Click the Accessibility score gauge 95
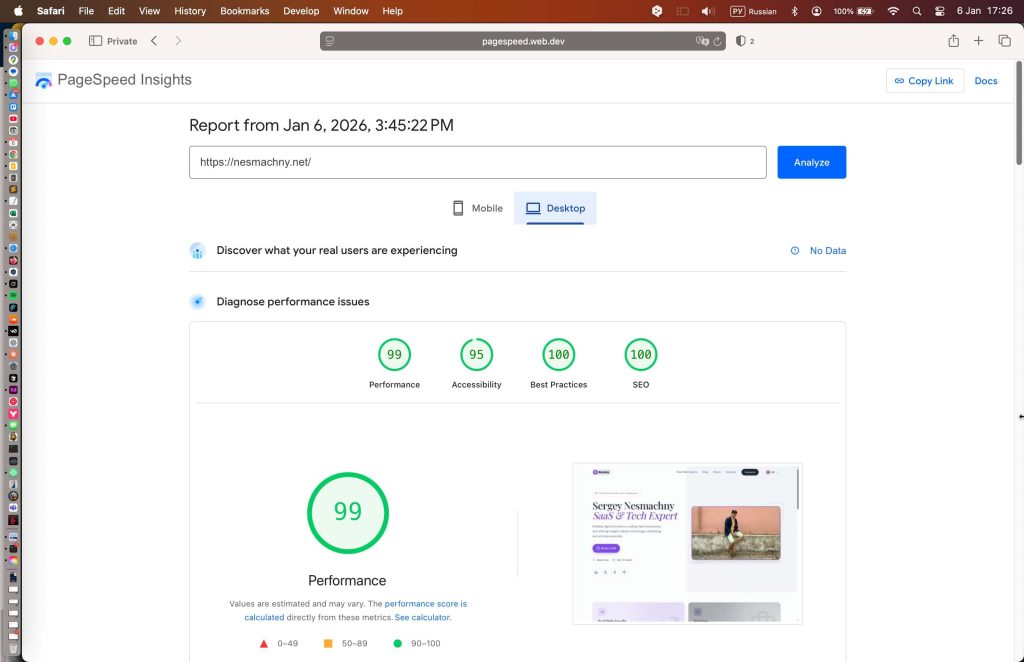1024x662 pixels. 476,355
